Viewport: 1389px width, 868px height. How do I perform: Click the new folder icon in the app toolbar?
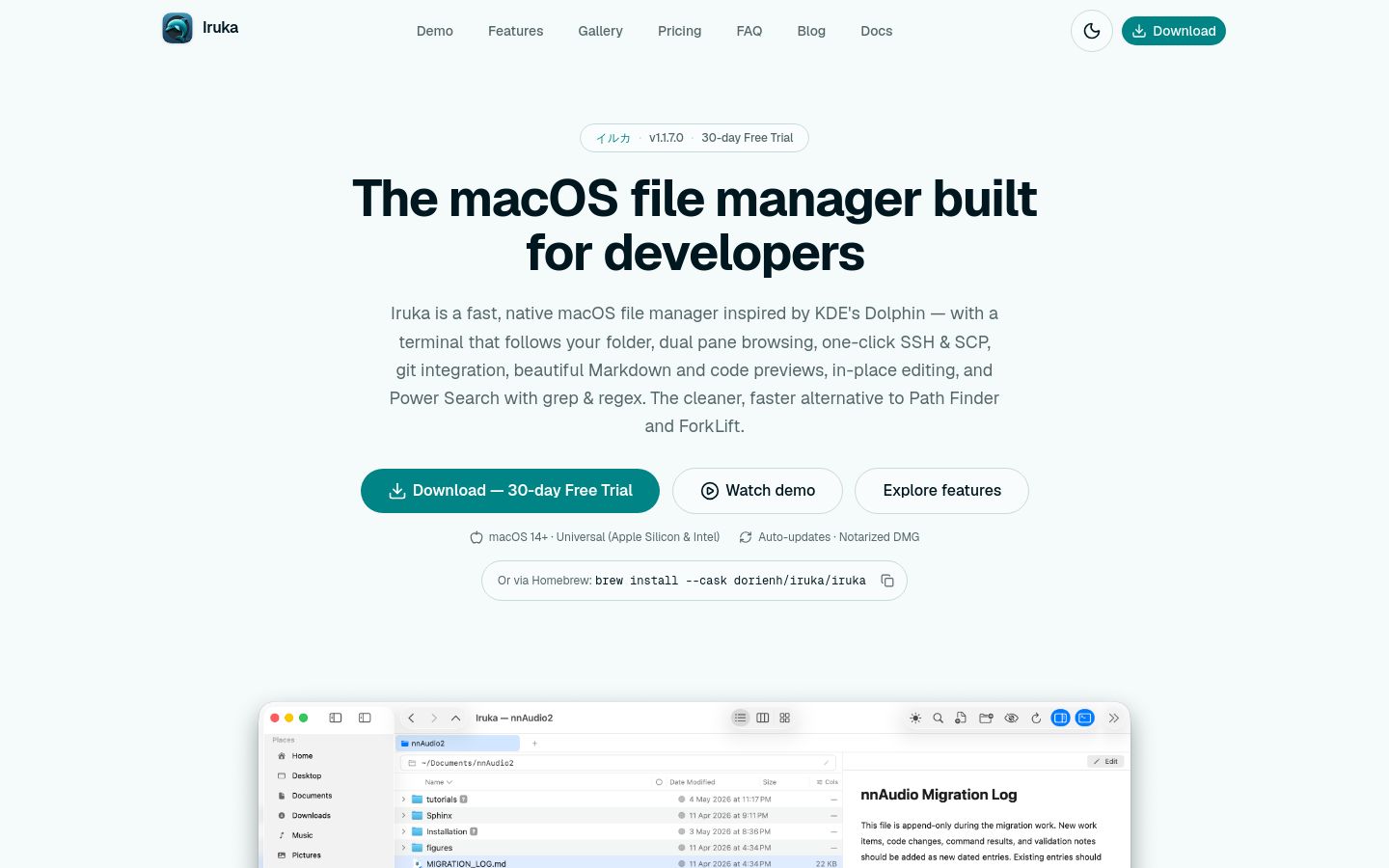(986, 718)
